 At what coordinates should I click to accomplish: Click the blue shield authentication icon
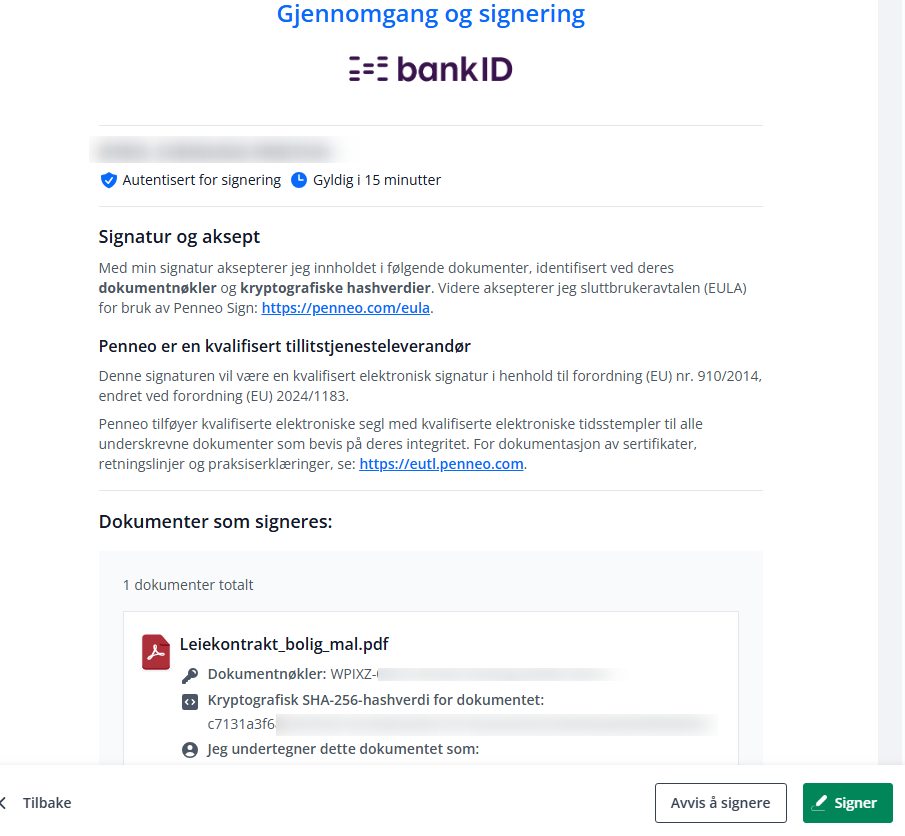[109, 180]
